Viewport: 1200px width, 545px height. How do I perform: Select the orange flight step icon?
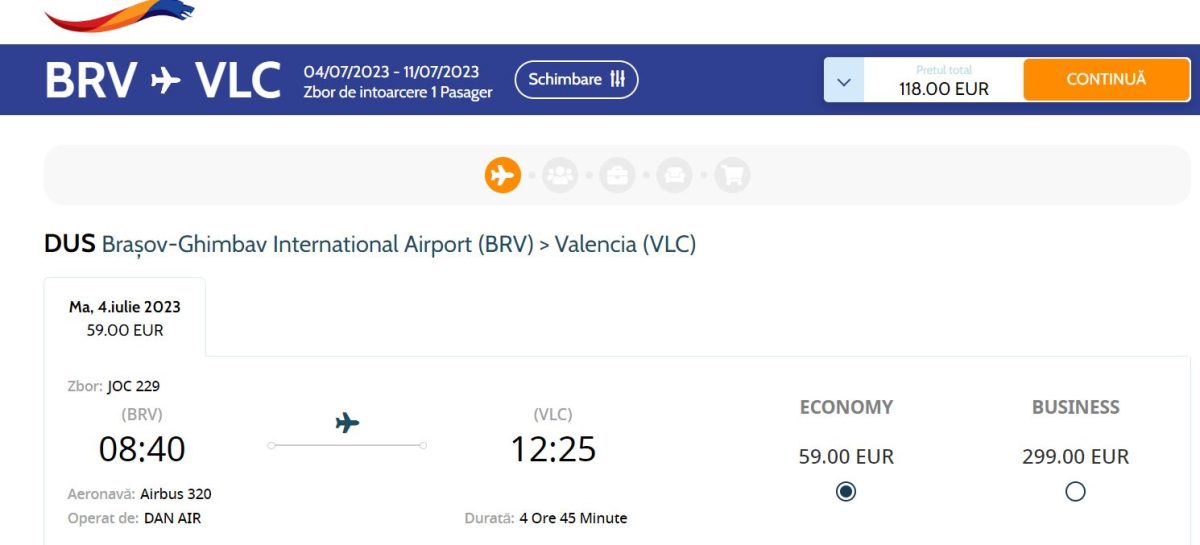[503, 175]
